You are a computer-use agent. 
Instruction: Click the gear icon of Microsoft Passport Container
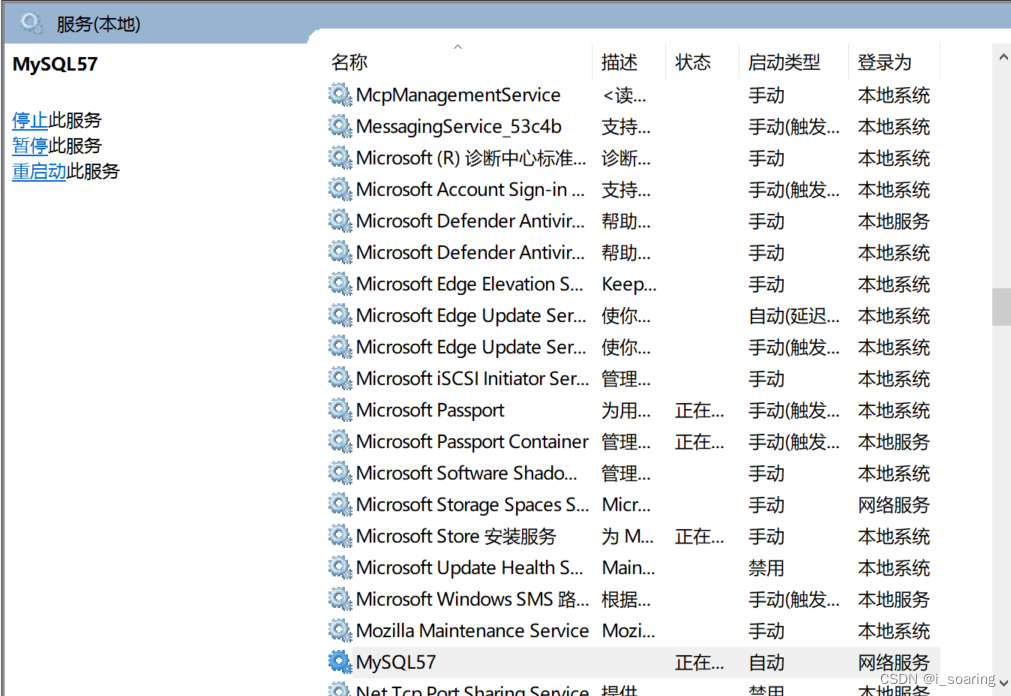click(340, 442)
